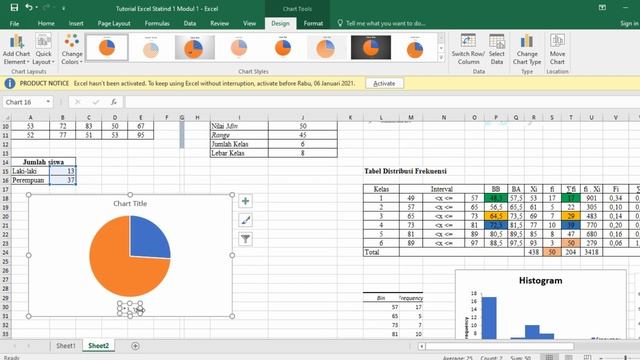This screenshot has width=640, height=360.
Task: Select the Range label cell
Action: coord(239,135)
